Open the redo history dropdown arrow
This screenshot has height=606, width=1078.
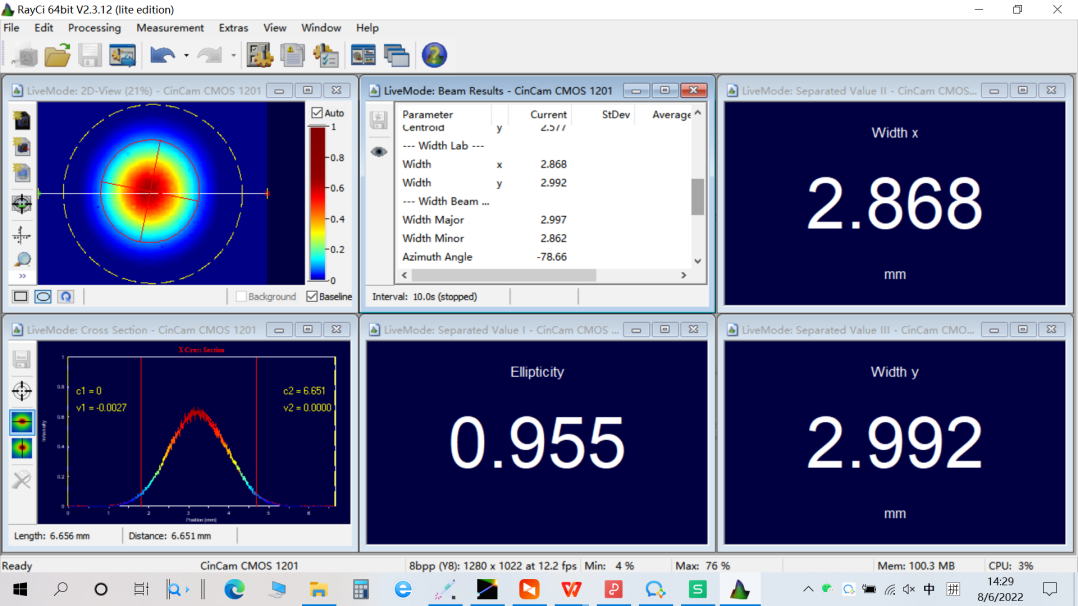(233, 56)
